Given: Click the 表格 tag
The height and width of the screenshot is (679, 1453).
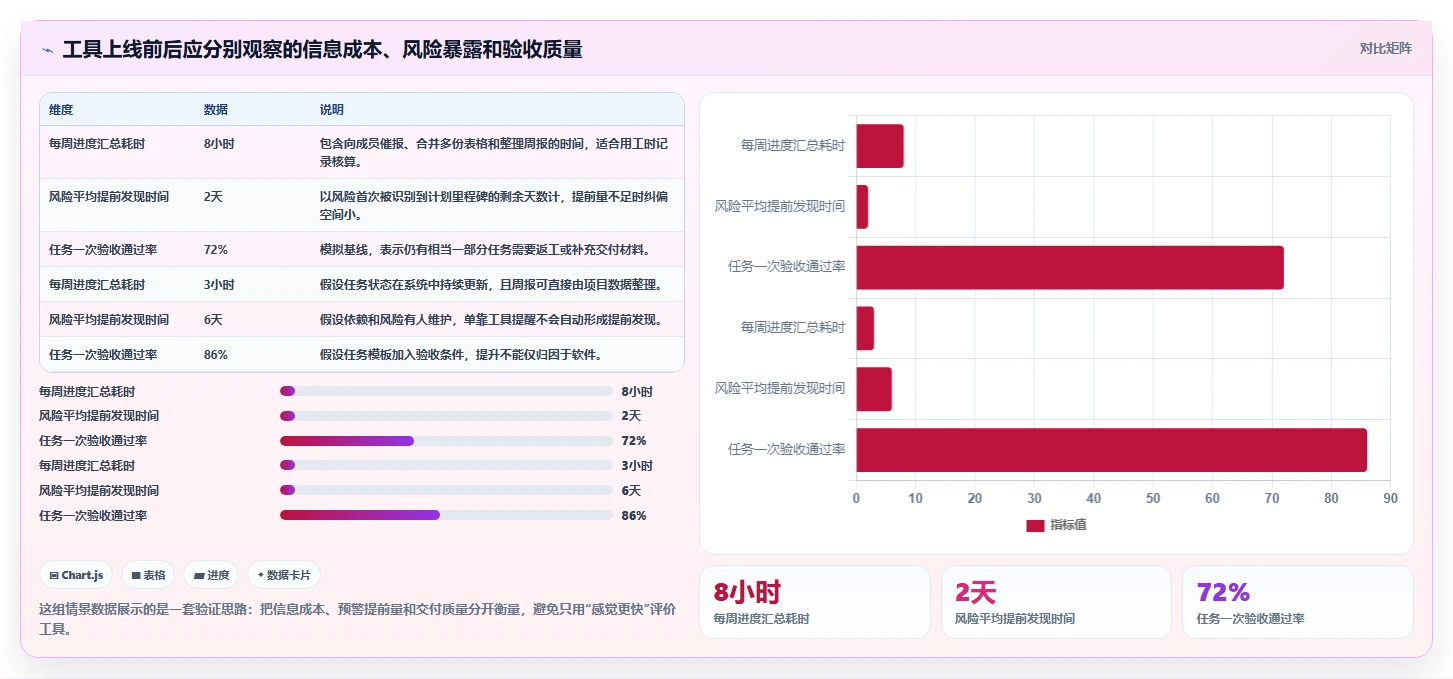Looking at the screenshot, I should tap(148, 575).
